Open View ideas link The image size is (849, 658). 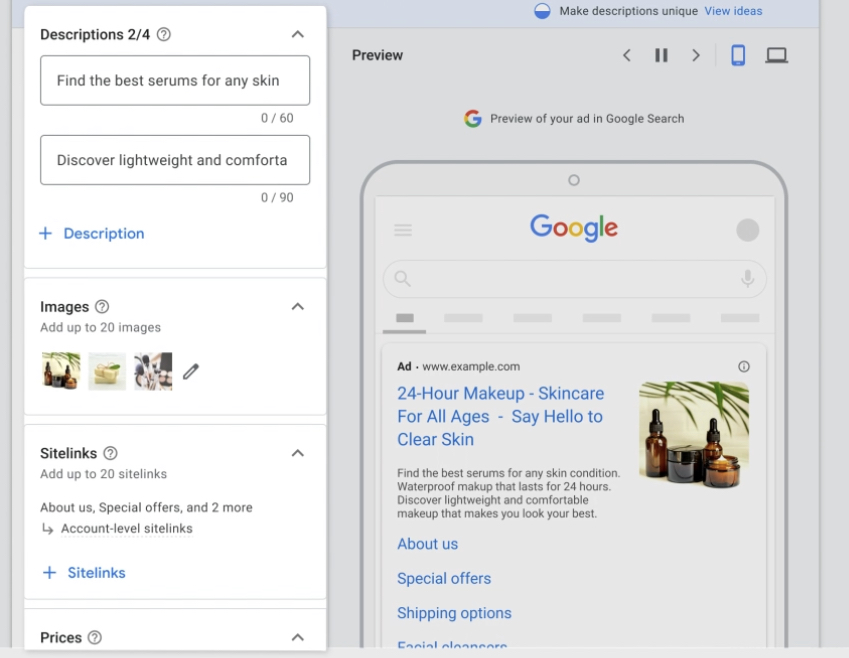[733, 11]
